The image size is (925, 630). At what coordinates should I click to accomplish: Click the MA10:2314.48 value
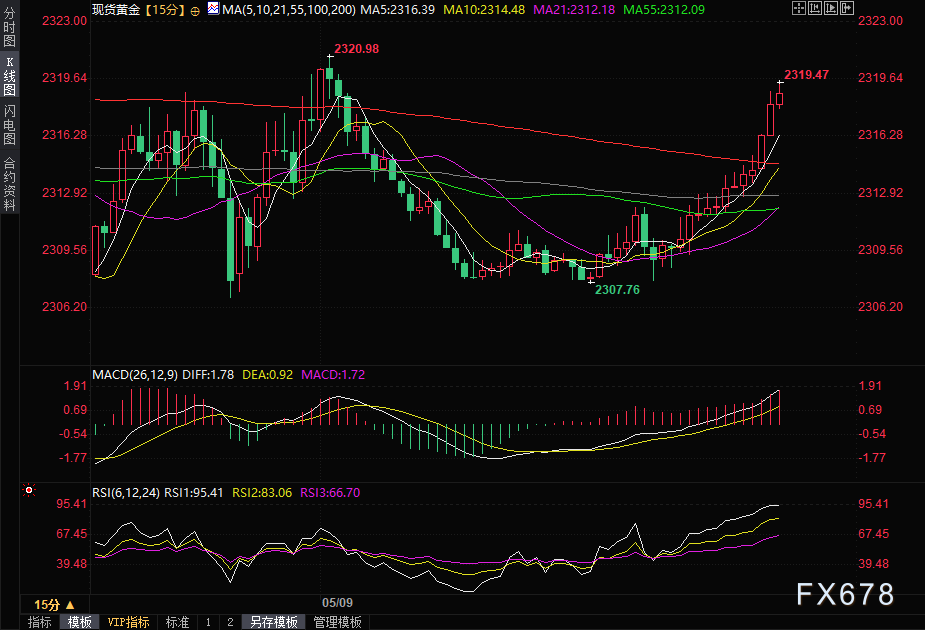coord(484,9)
